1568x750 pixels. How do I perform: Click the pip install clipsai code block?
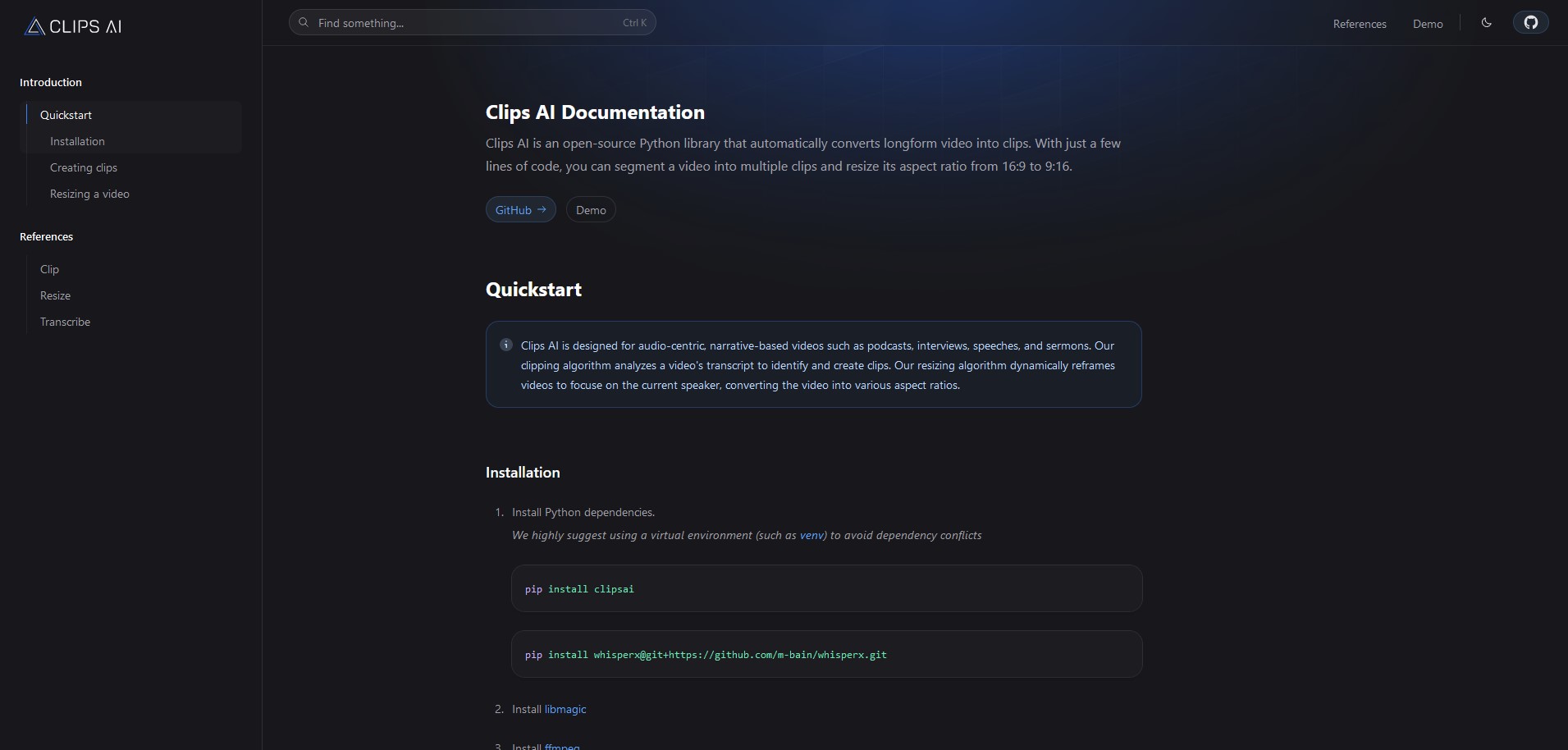pyautogui.click(x=826, y=588)
